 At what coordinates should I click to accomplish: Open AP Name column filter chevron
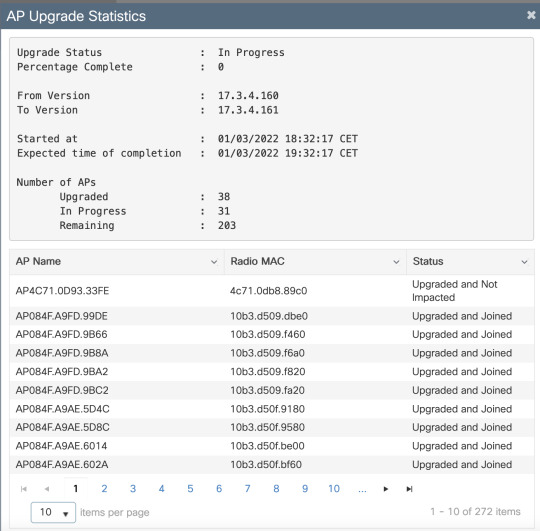point(214,262)
